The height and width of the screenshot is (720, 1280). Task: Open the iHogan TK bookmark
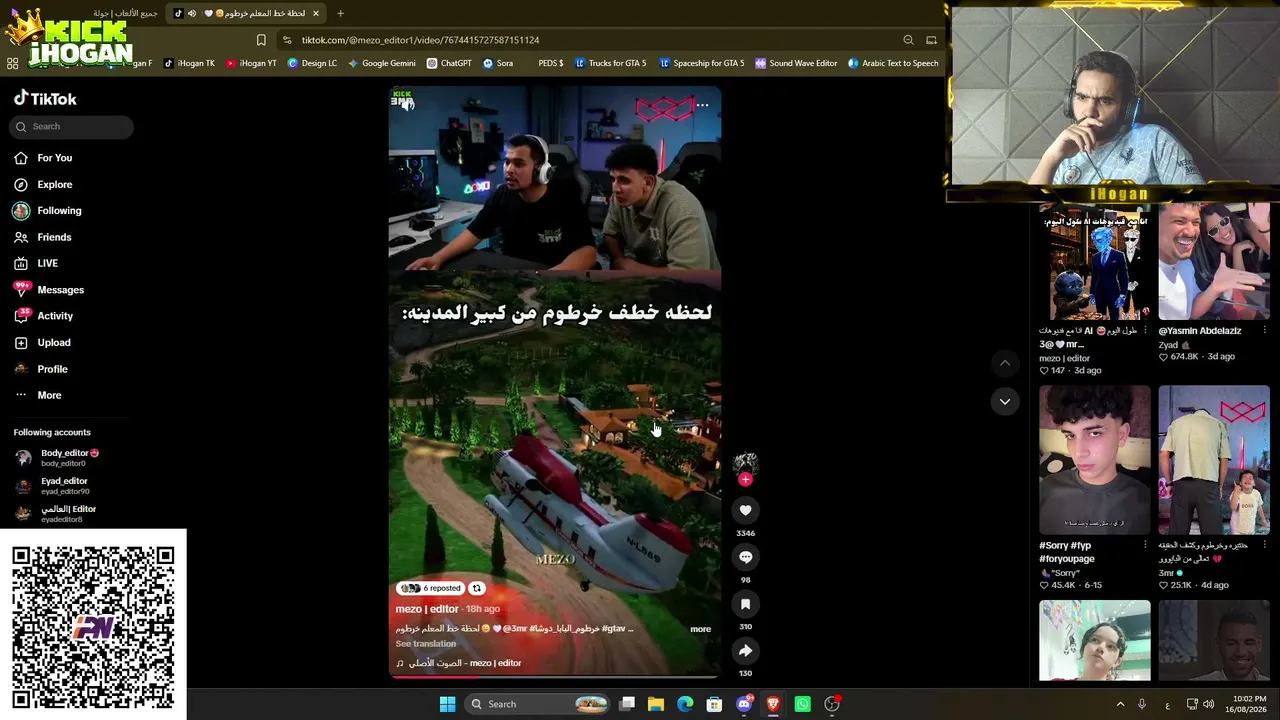[x=189, y=63]
